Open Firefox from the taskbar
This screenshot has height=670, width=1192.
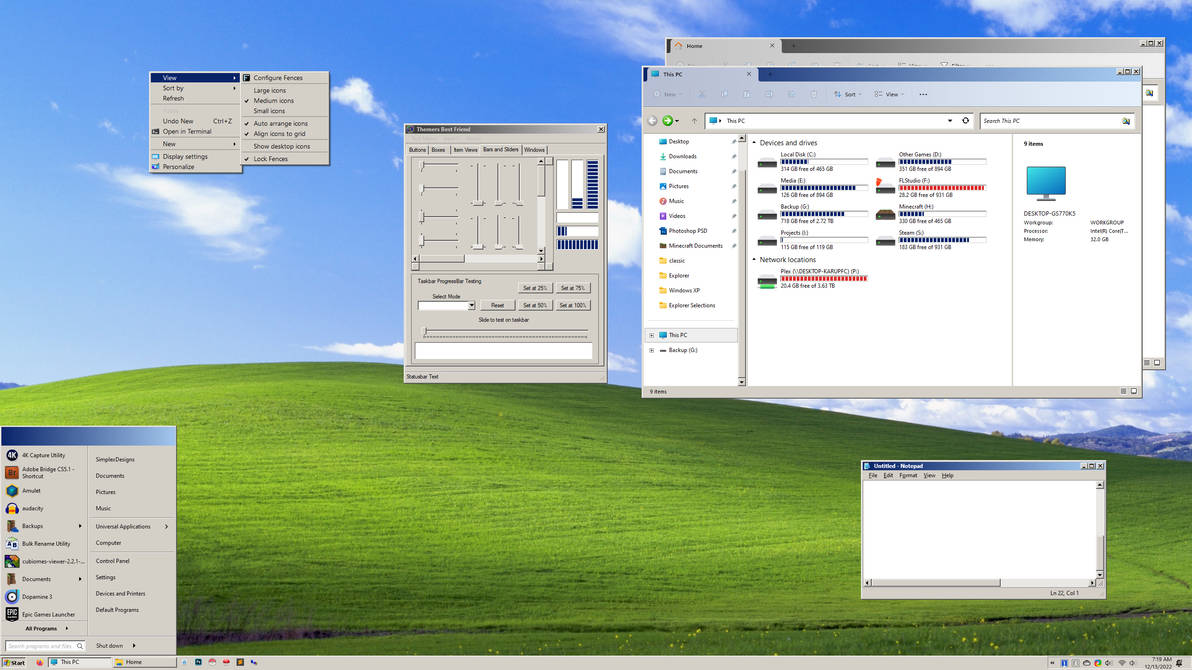40,661
